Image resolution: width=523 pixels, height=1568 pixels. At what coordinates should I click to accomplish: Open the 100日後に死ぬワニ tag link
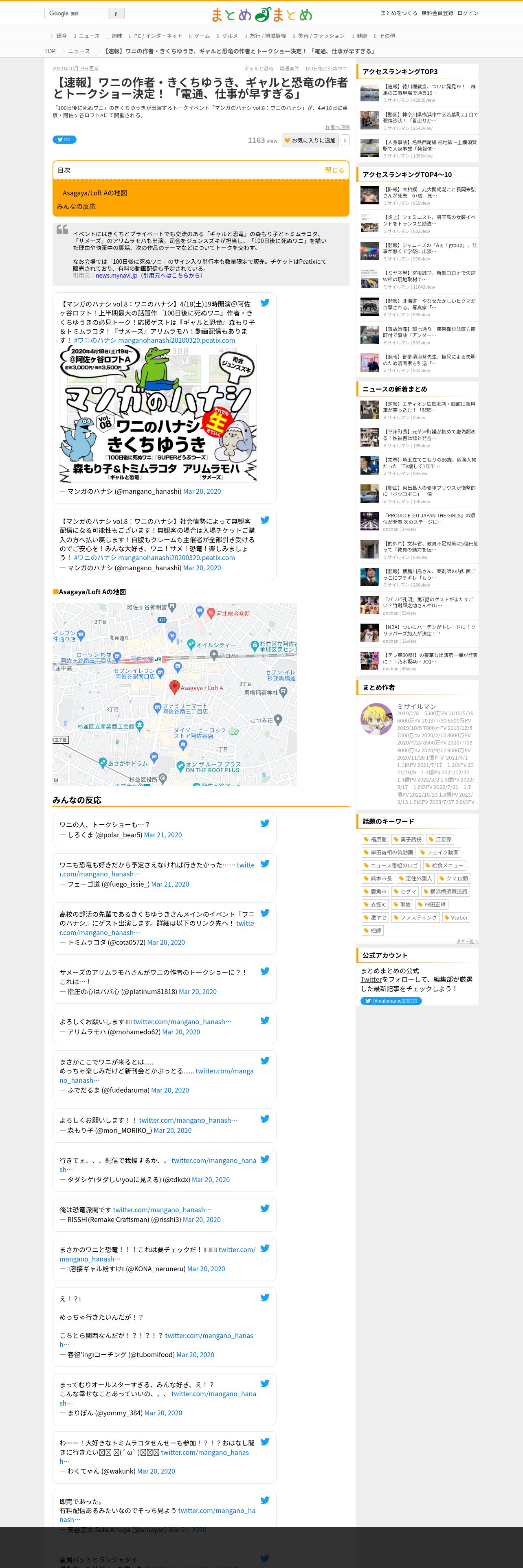click(x=326, y=69)
